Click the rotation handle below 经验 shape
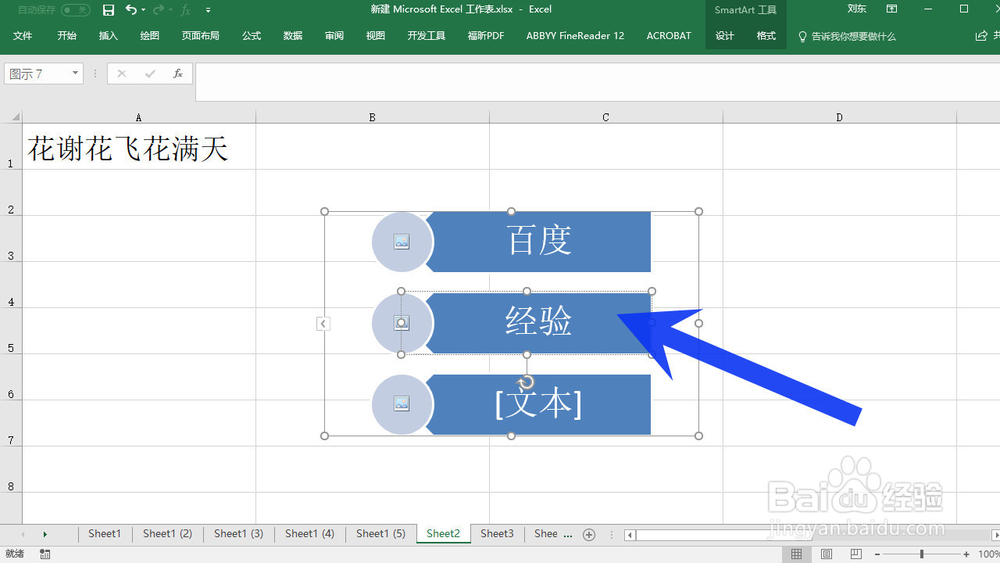 (526, 383)
